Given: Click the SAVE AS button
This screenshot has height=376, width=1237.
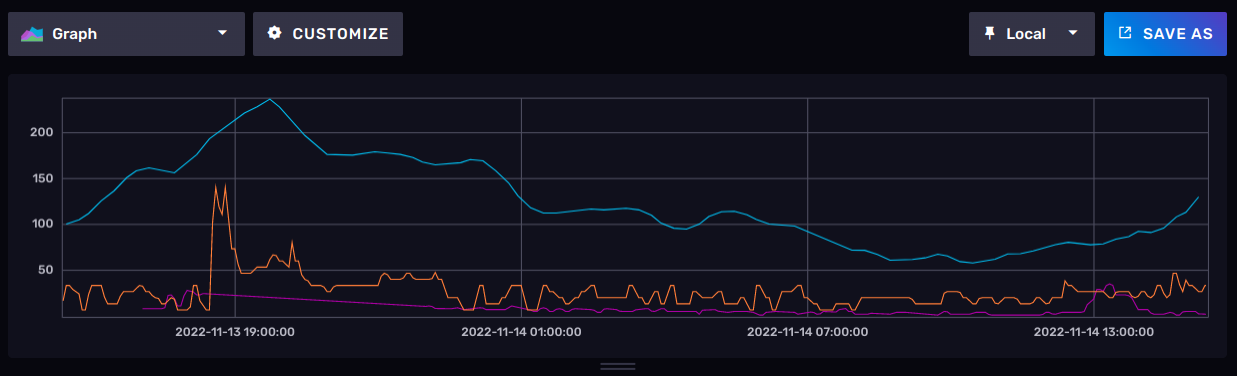Looking at the screenshot, I should pos(1165,34).
